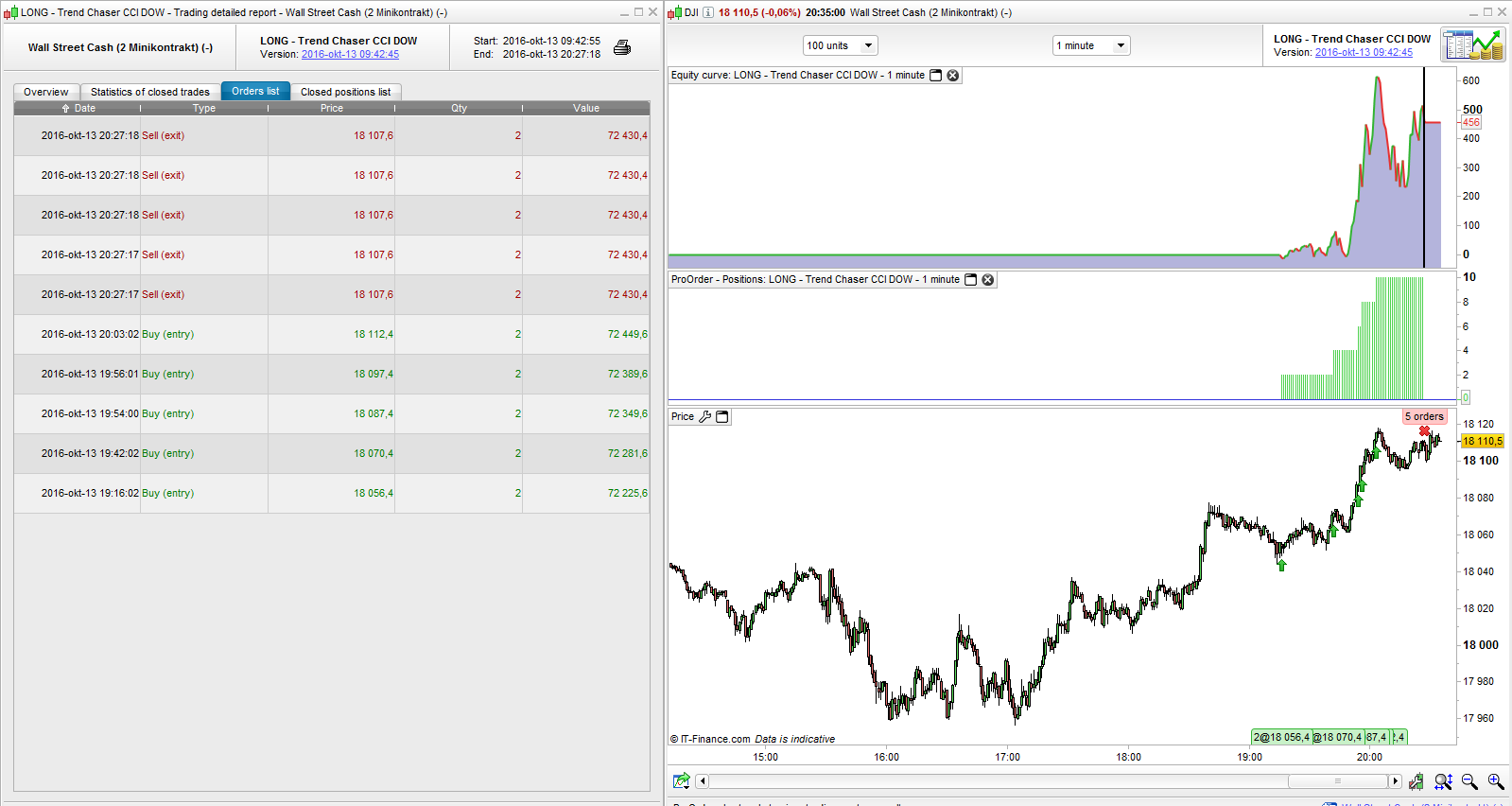Open Price chart wrench settings
This screenshot has width=1512, height=806.
[704, 416]
